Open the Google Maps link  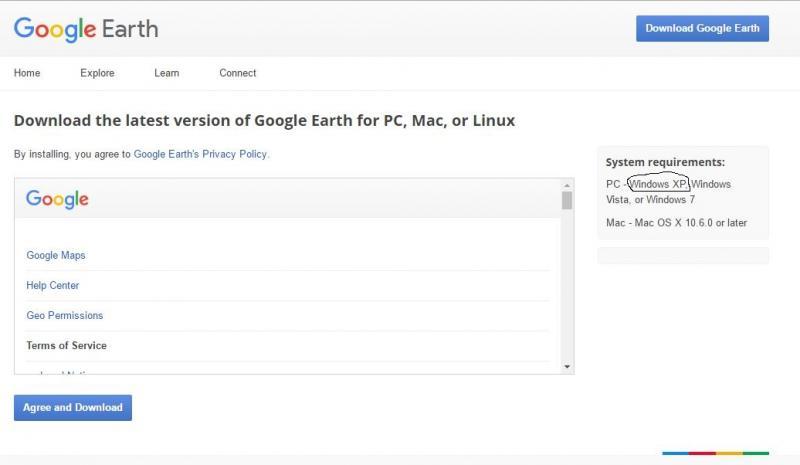(56, 255)
